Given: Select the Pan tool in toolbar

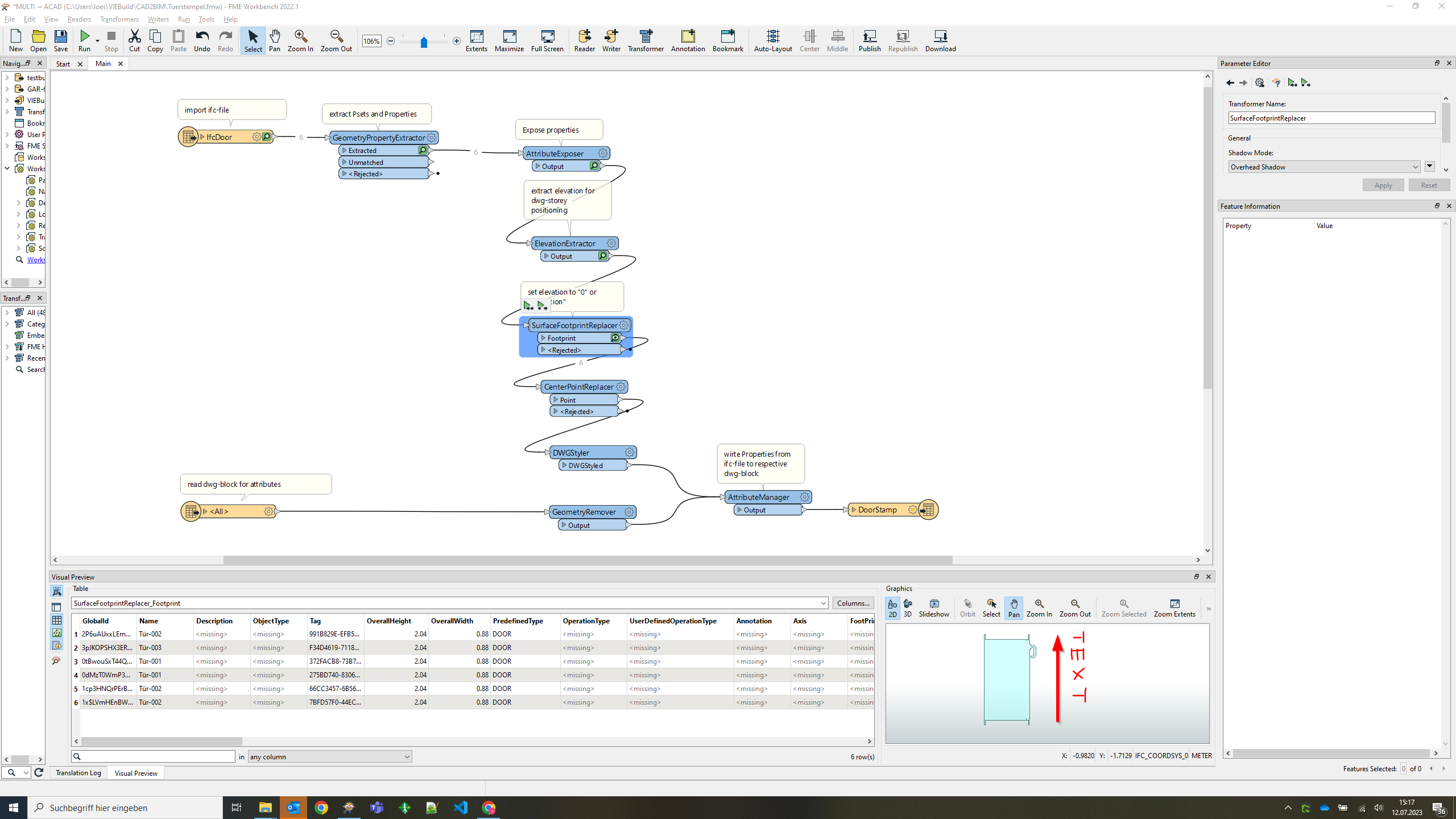Looking at the screenshot, I should (x=274, y=40).
